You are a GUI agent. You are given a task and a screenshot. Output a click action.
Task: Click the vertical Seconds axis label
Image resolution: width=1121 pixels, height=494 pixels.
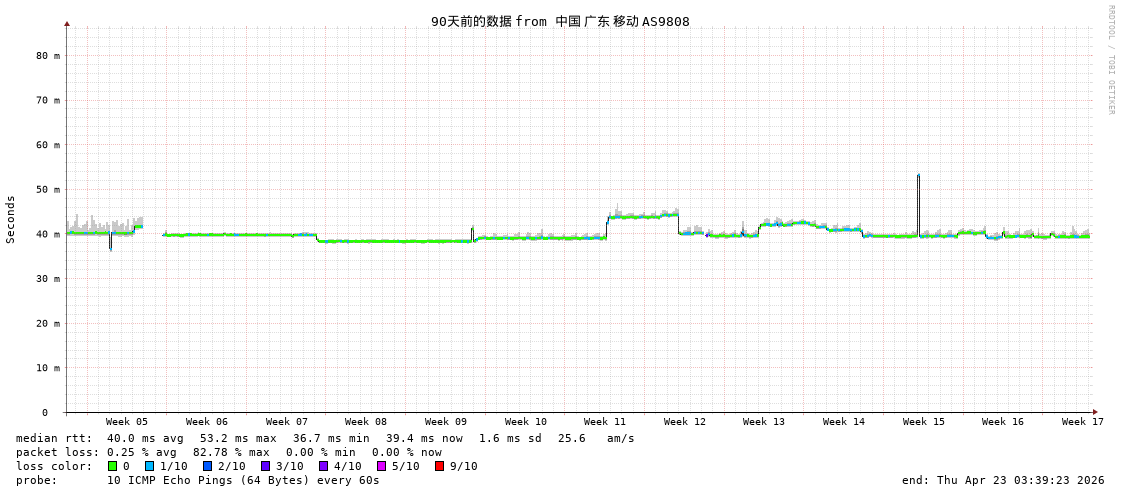tap(11, 219)
